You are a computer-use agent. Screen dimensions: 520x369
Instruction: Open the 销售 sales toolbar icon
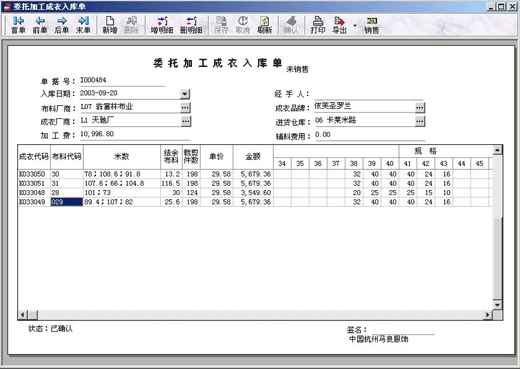[372, 25]
